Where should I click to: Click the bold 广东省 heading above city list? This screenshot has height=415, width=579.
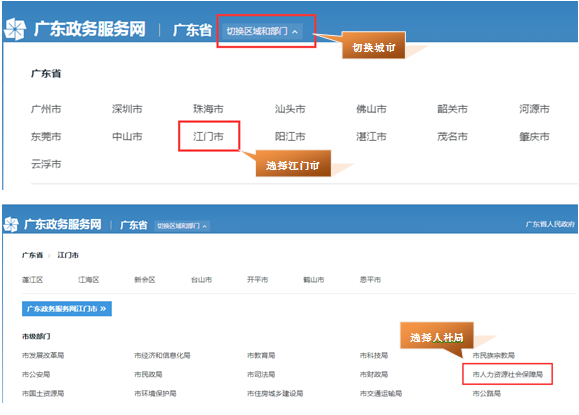pyautogui.click(x=46, y=73)
